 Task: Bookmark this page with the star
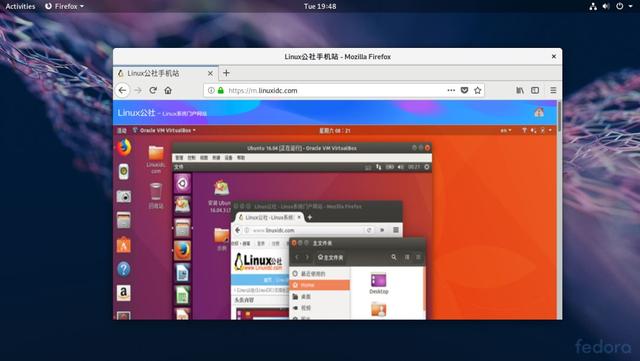[x=478, y=90]
